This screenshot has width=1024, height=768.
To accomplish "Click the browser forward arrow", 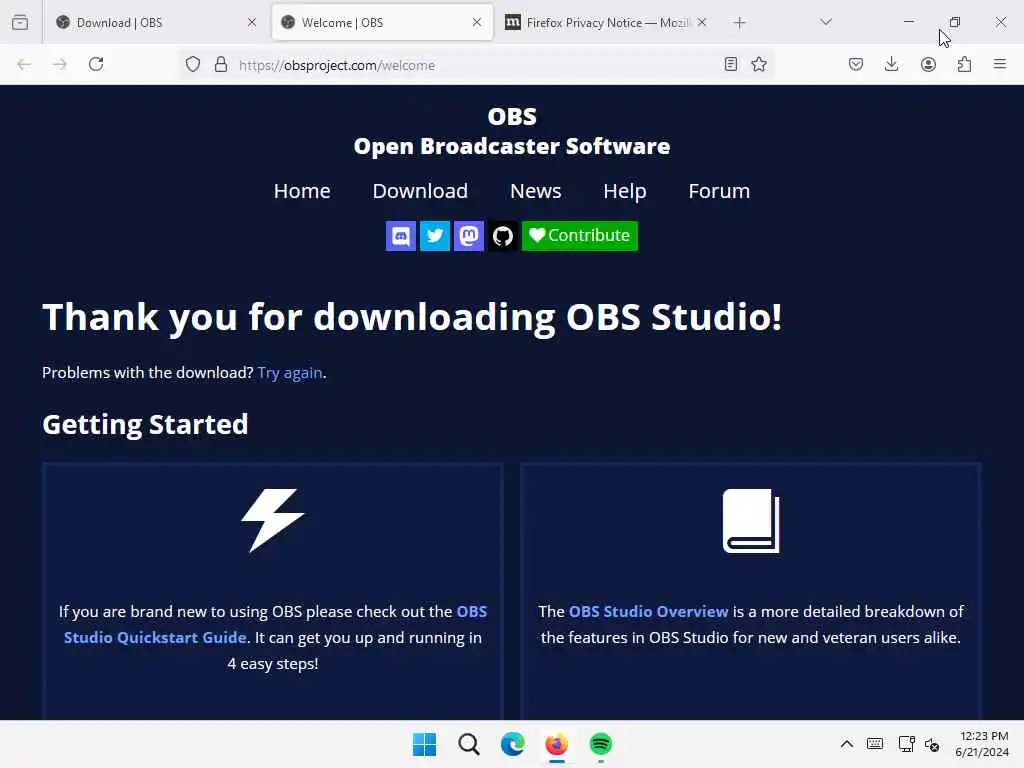I will click(60, 64).
